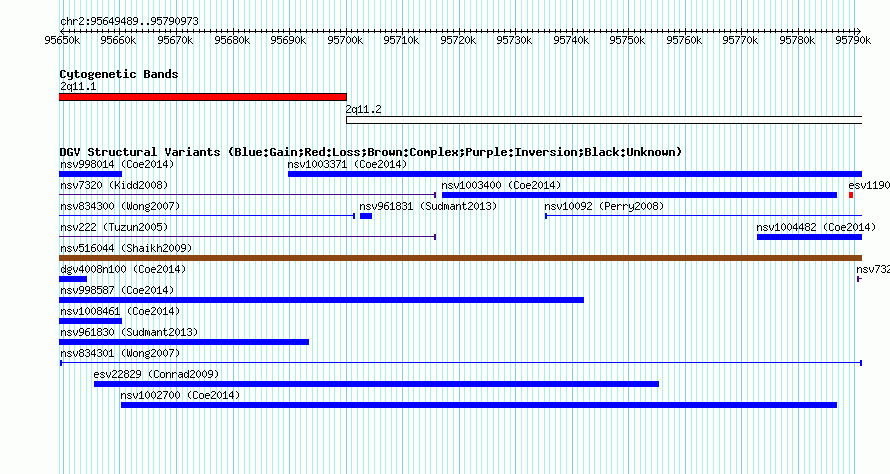This screenshot has height=474, width=890.
Task: Select the nsv961830 (Sudmant2013) blue bar
Action: coord(184,342)
